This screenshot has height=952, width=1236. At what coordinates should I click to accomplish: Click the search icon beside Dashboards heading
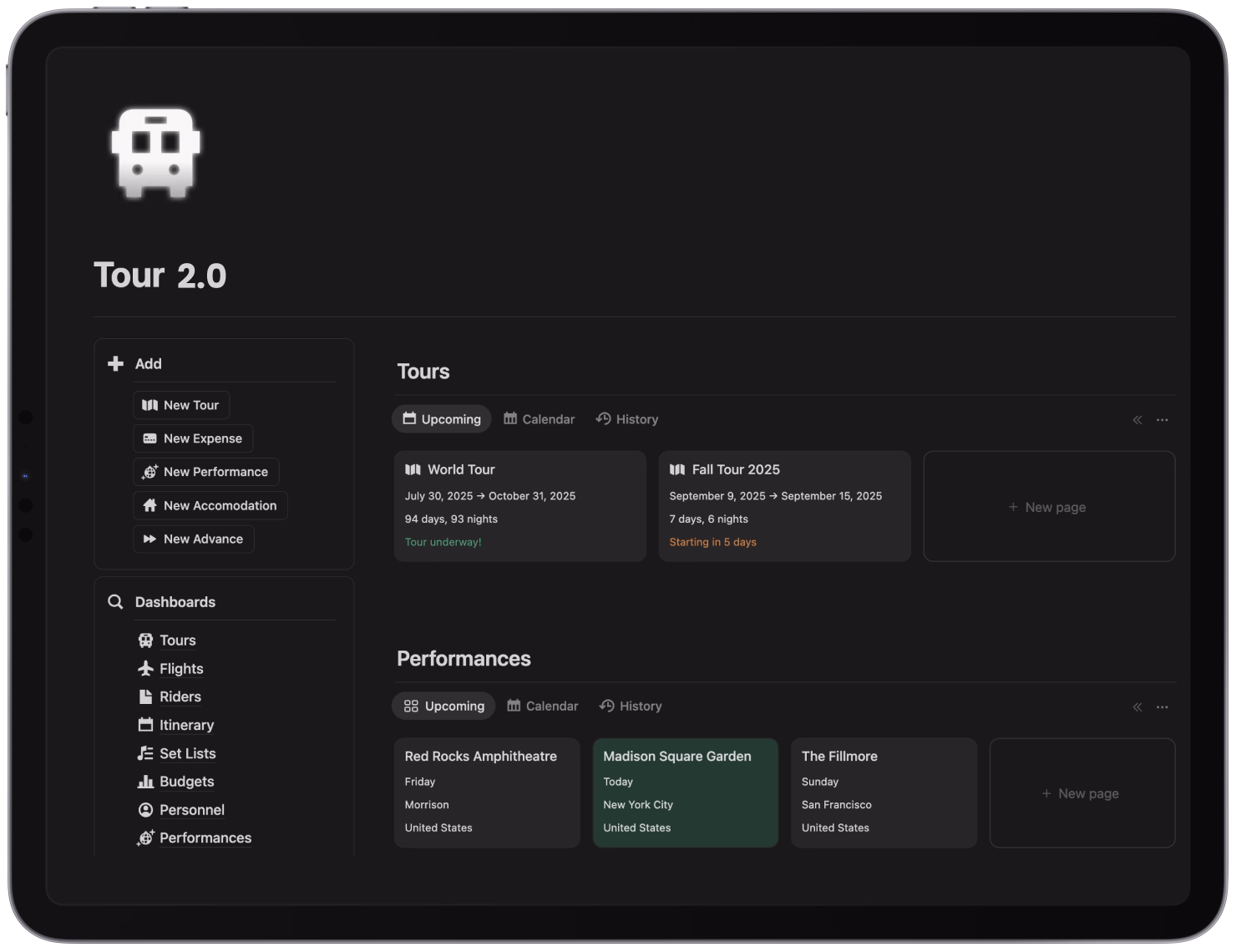114,601
